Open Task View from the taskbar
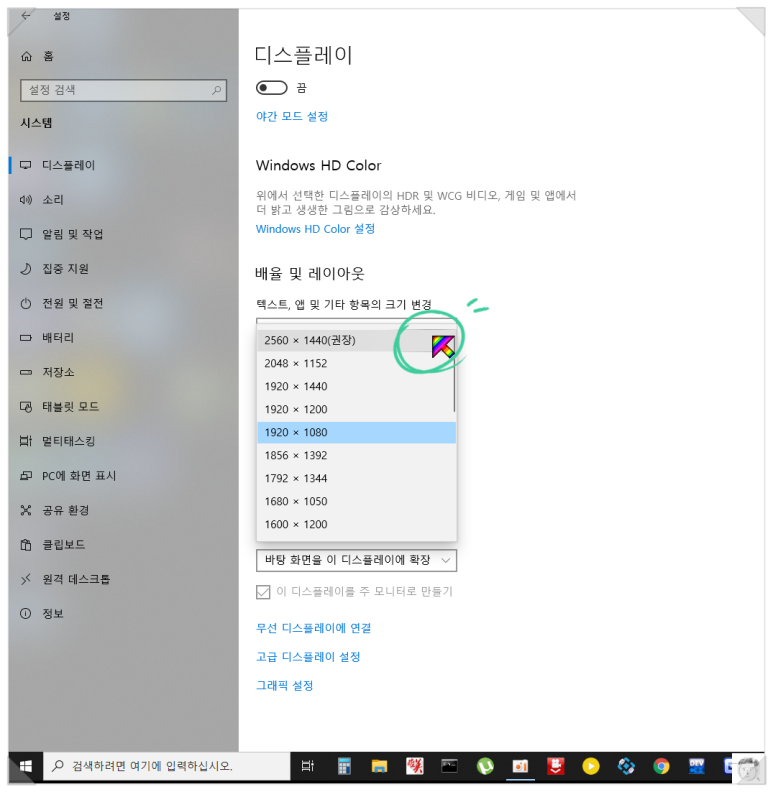773x792 pixels. 308,766
